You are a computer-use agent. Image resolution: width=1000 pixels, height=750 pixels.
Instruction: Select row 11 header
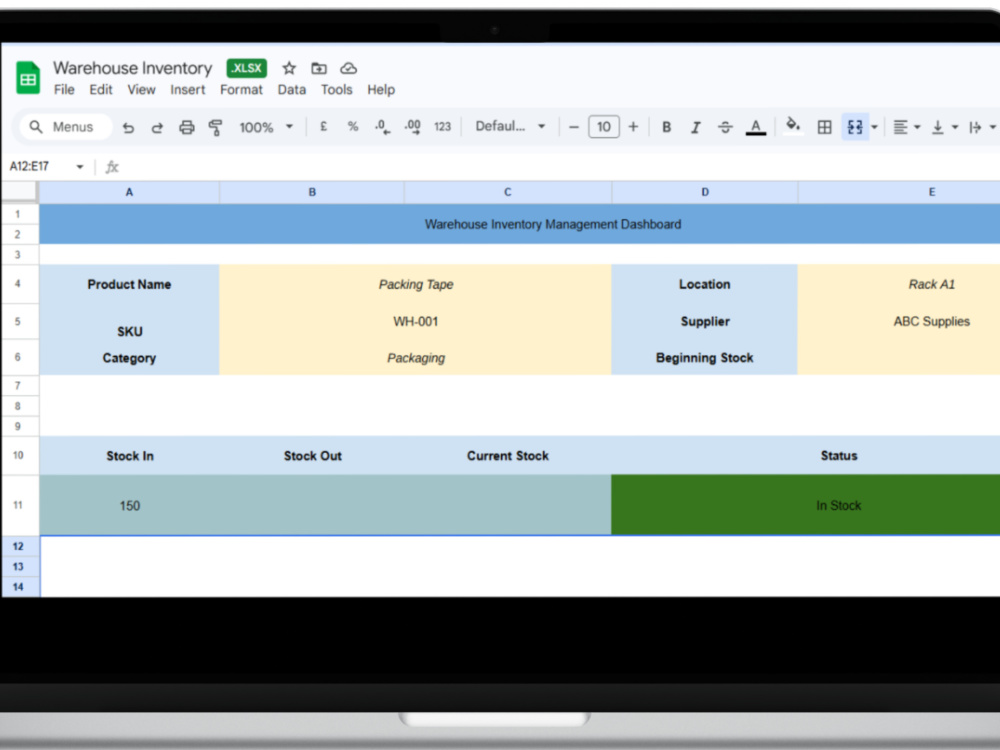click(x=18, y=505)
